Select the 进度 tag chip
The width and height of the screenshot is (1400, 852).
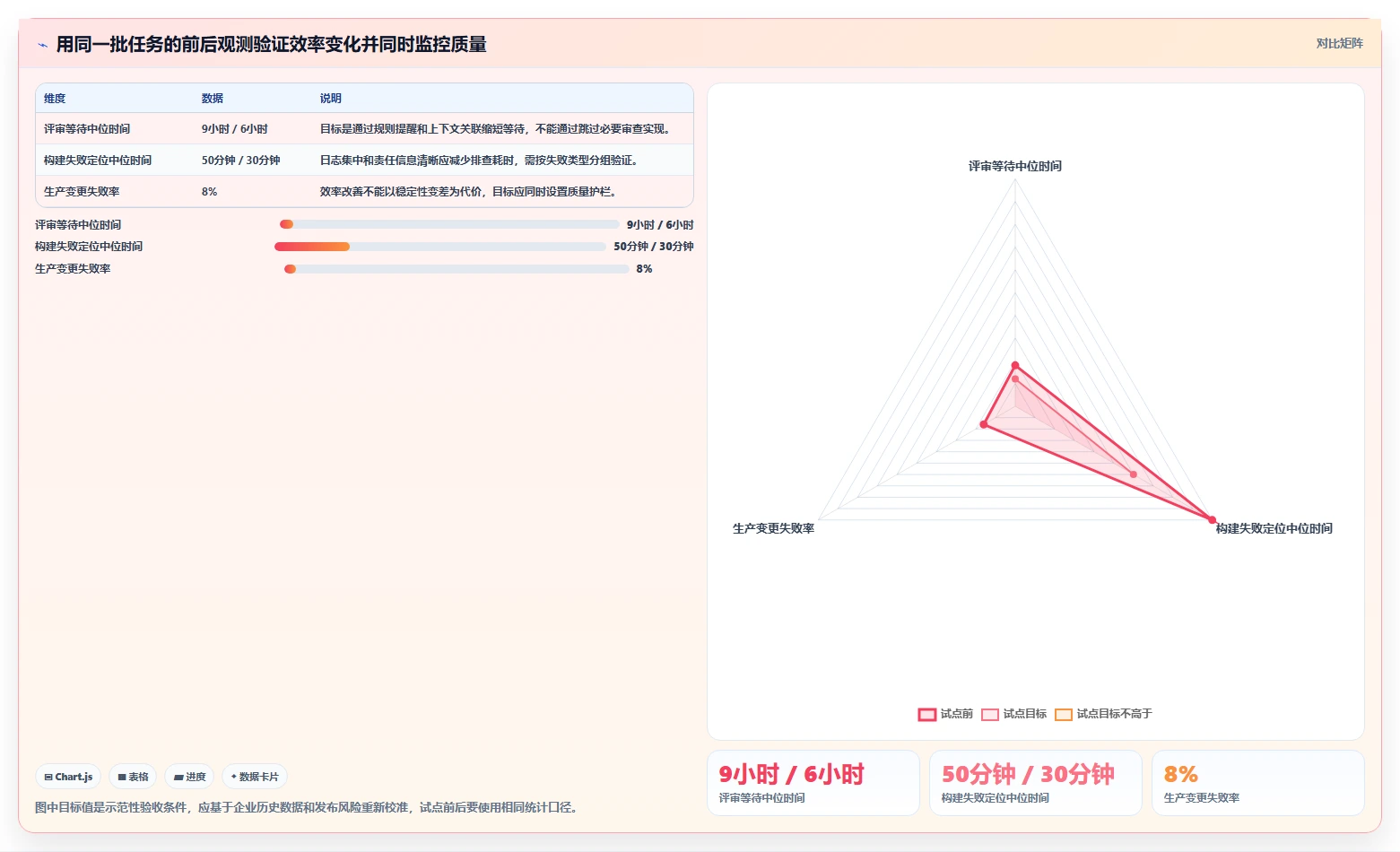coord(189,777)
